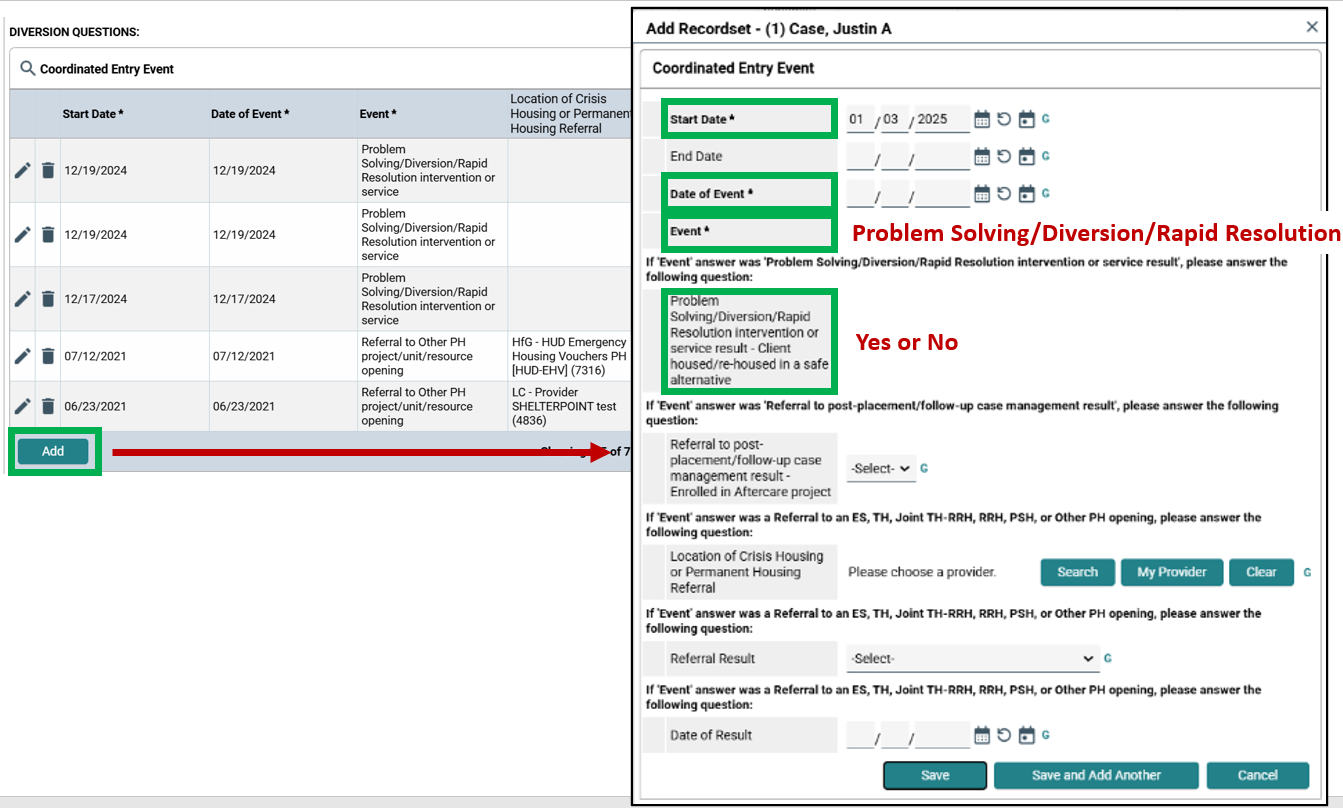Edit the 12/17/2024 event row with pencil icon
Image resolution: width=1343 pixels, height=808 pixels.
click(x=23, y=299)
